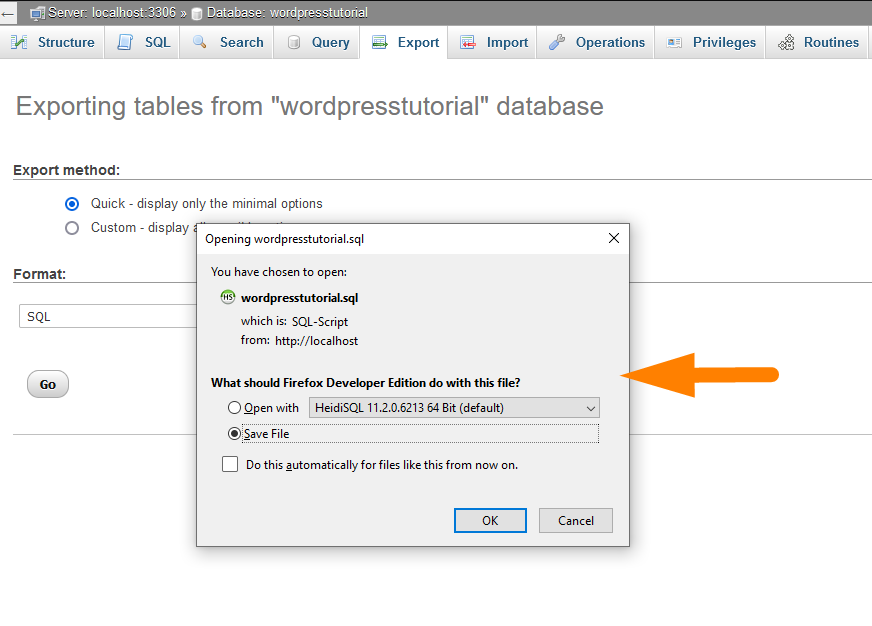Click the Privileges card icon
872x626 pixels.
[x=674, y=42]
